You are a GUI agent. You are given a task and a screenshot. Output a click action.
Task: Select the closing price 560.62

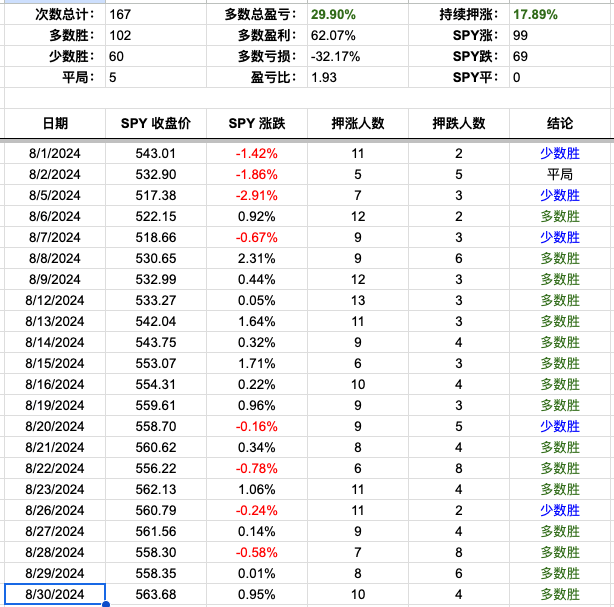pyautogui.click(x=156, y=447)
